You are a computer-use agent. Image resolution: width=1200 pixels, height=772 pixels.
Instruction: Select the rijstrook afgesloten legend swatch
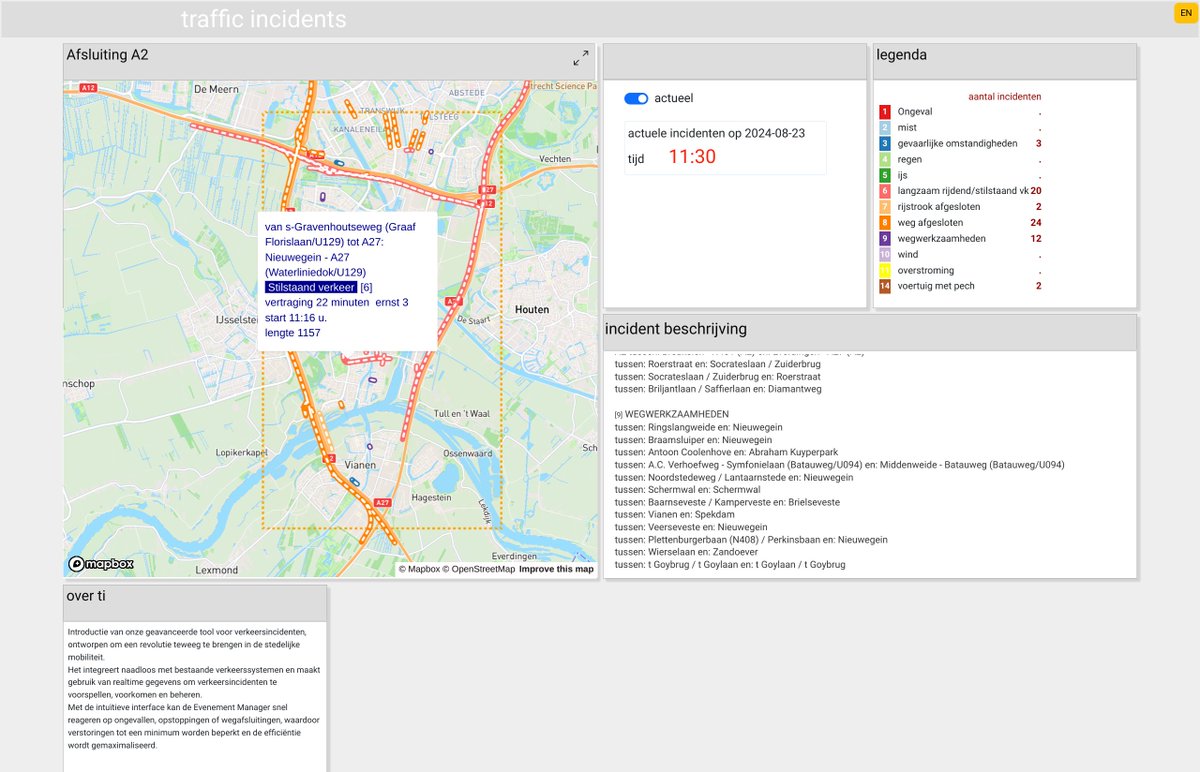[x=884, y=207]
